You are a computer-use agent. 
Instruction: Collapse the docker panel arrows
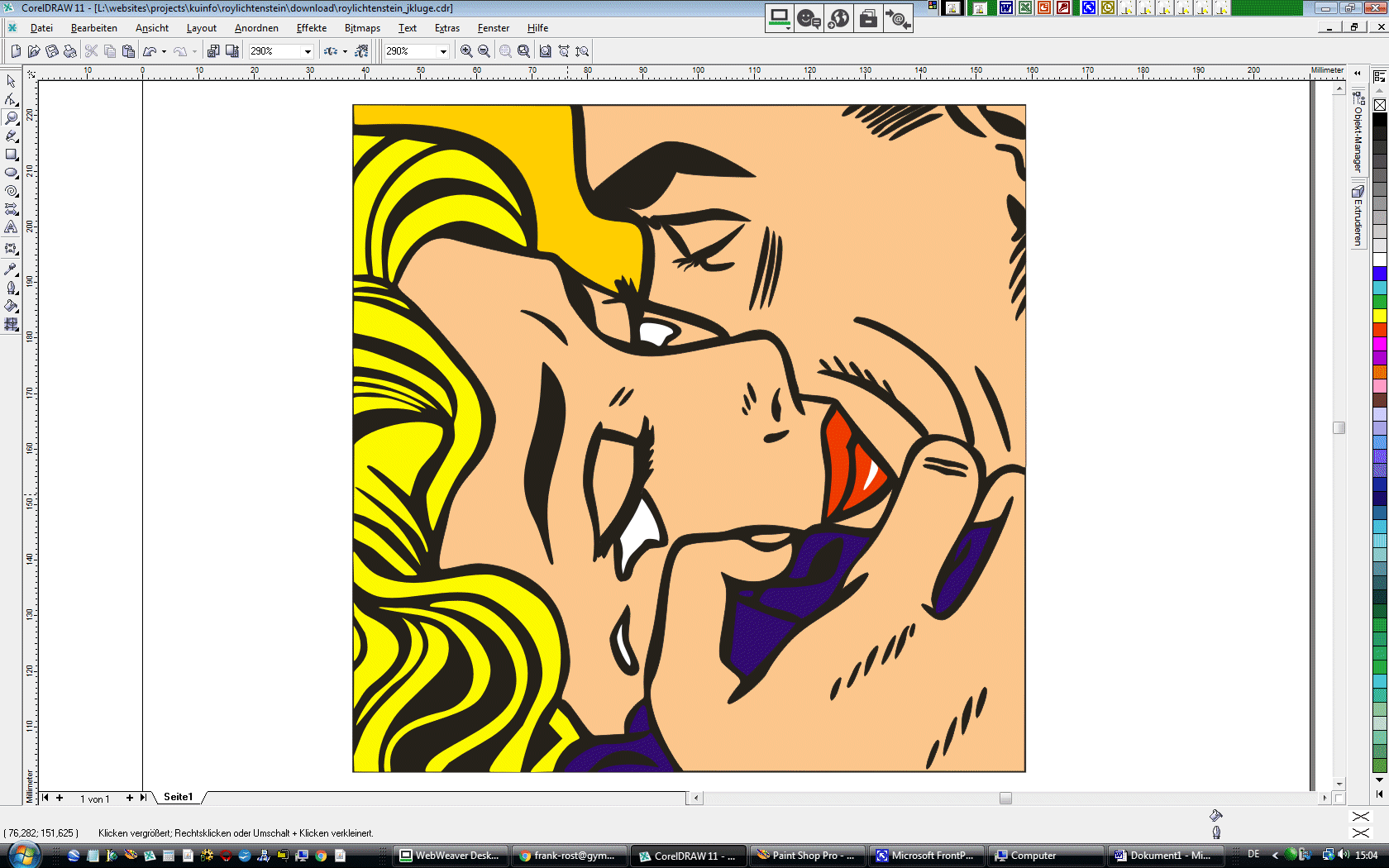click(1358, 74)
